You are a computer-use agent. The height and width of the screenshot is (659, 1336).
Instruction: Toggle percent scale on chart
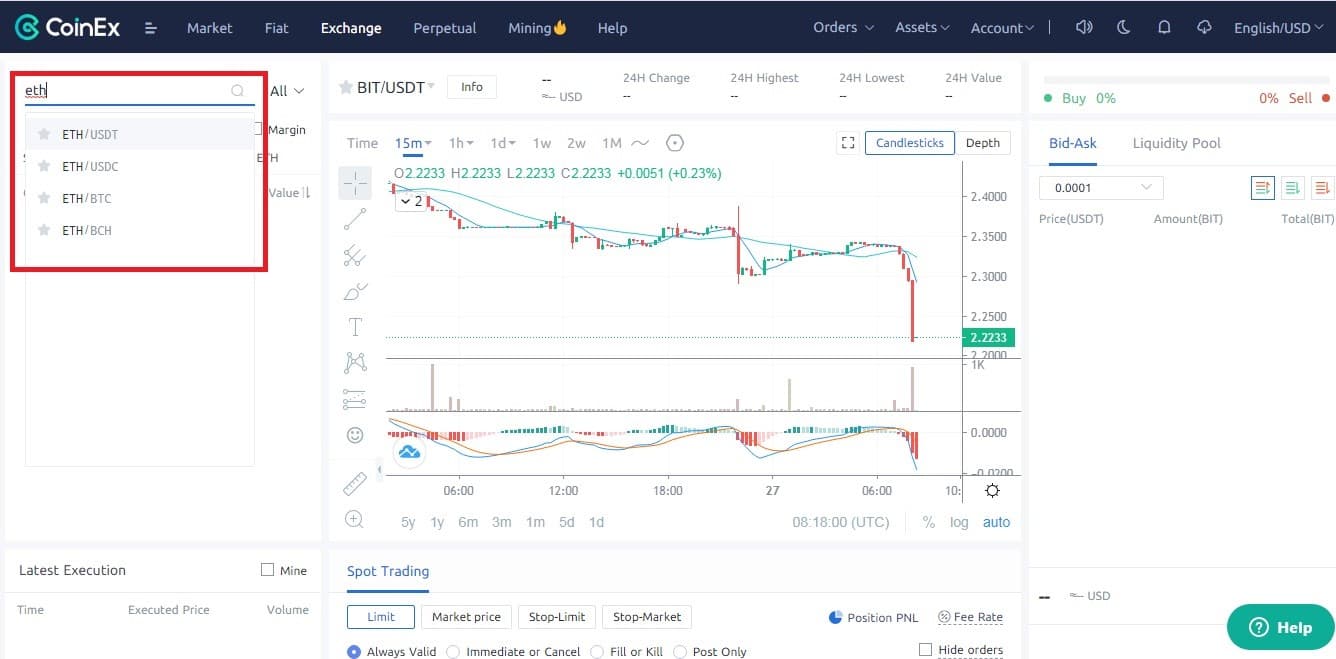coord(929,522)
